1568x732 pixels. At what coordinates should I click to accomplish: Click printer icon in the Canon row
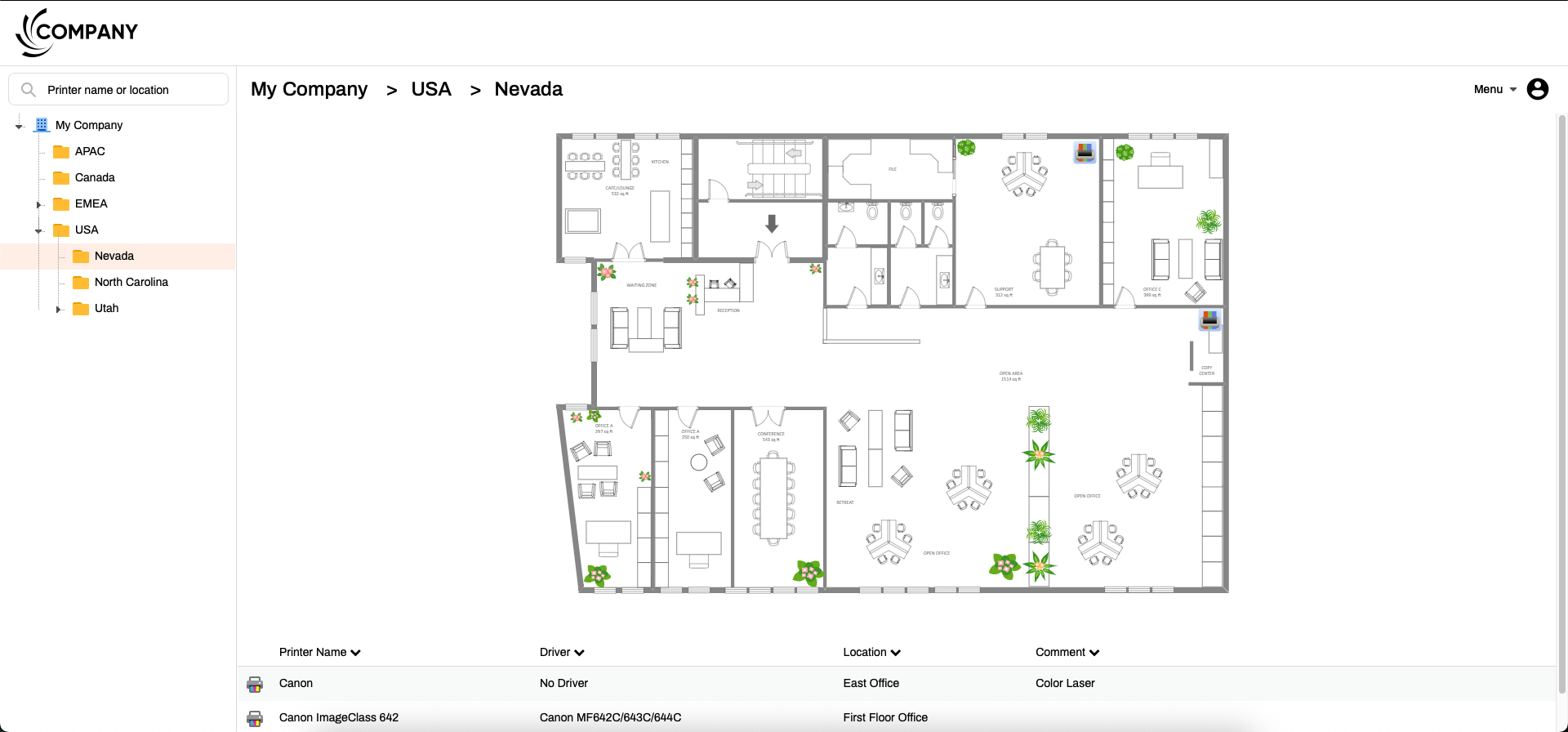[x=255, y=684]
